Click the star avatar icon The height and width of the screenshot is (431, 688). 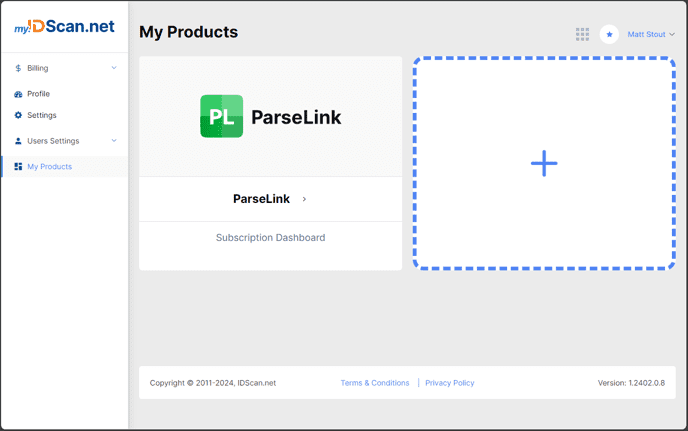(609, 34)
